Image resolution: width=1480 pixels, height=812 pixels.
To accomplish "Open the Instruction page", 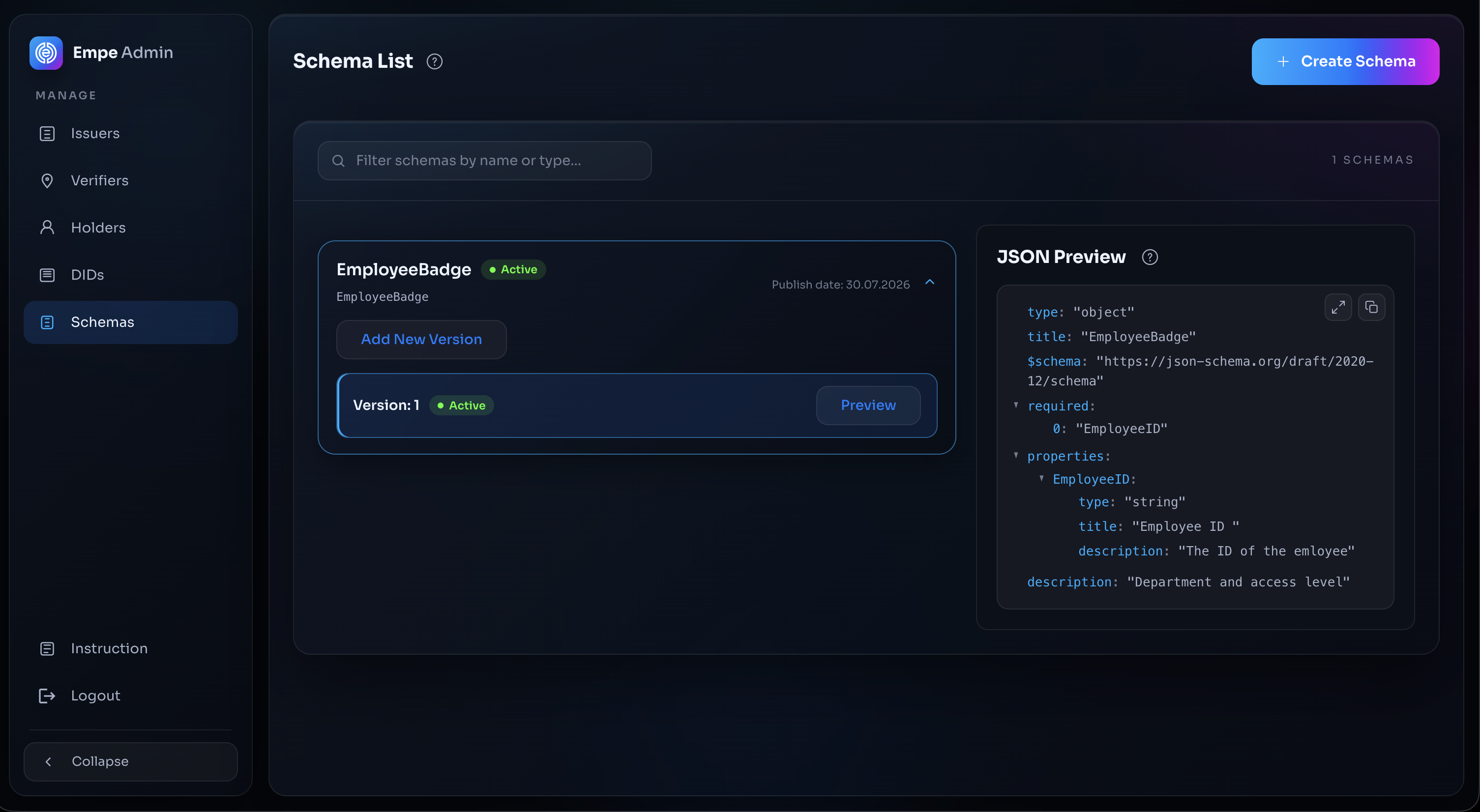I will click(x=130, y=648).
